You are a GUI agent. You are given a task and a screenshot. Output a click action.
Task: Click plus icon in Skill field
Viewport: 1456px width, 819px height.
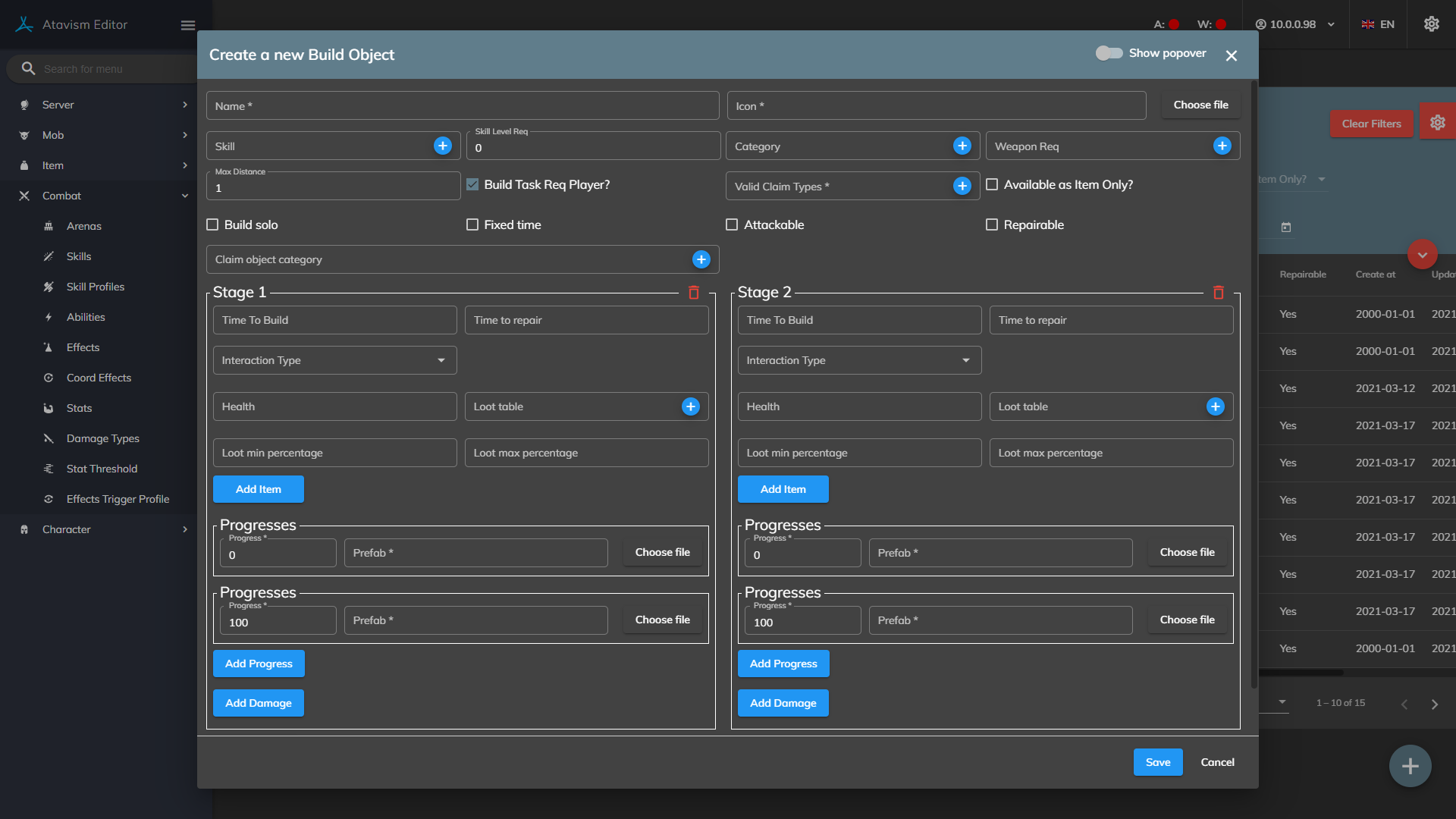[443, 146]
